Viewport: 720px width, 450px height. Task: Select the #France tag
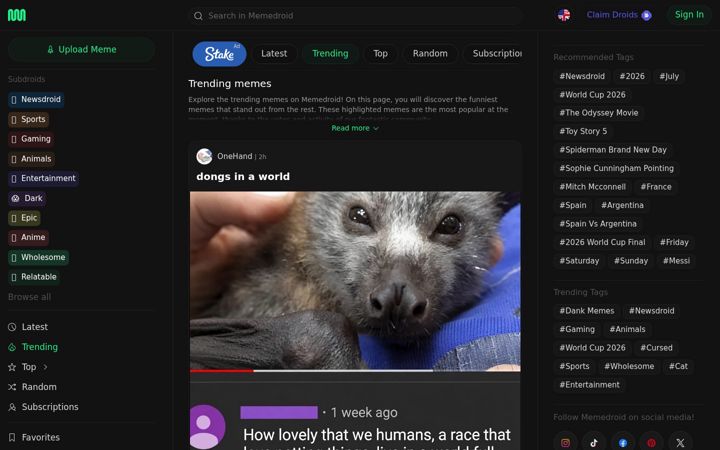coord(656,187)
